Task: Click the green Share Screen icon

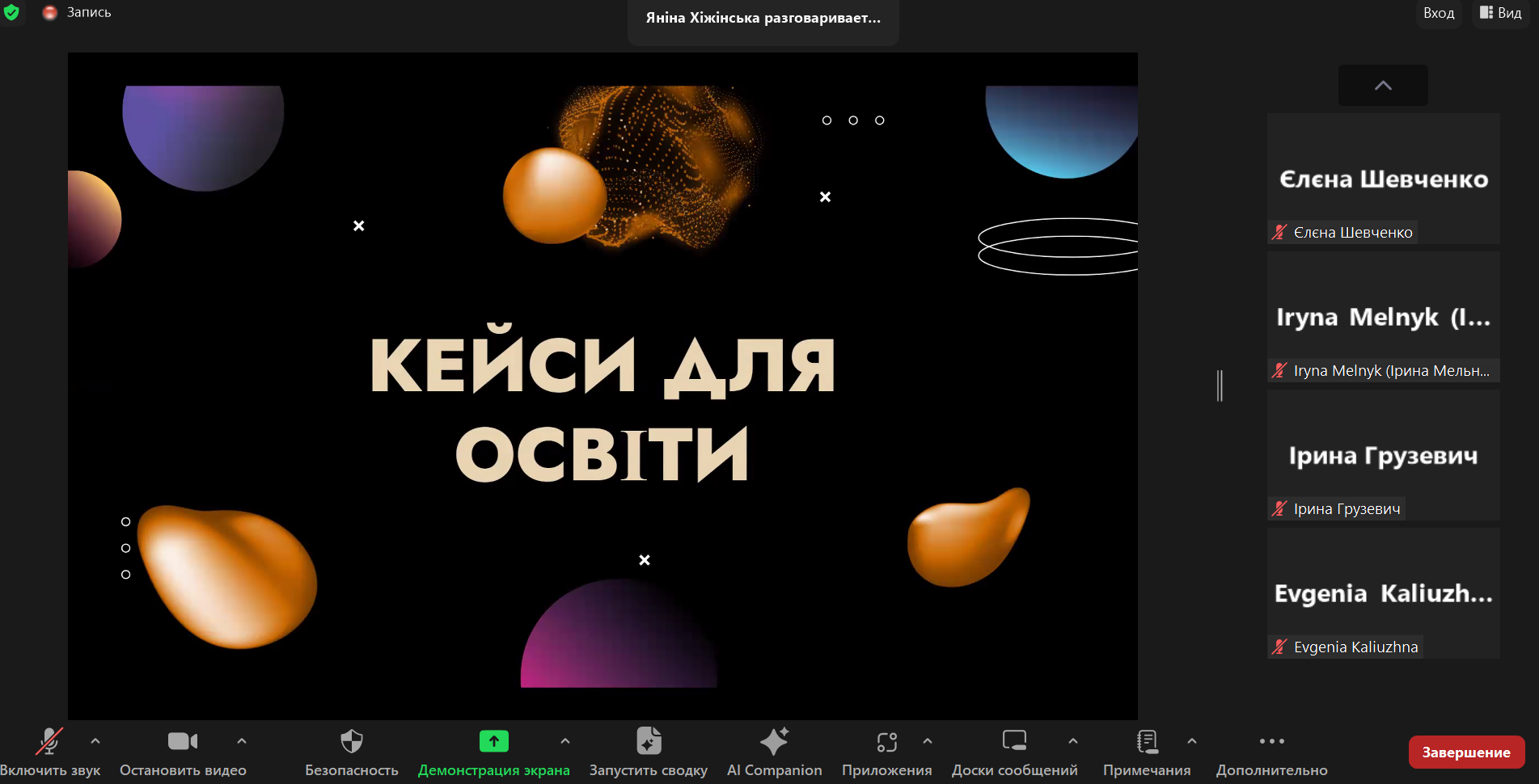Action: (x=493, y=741)
